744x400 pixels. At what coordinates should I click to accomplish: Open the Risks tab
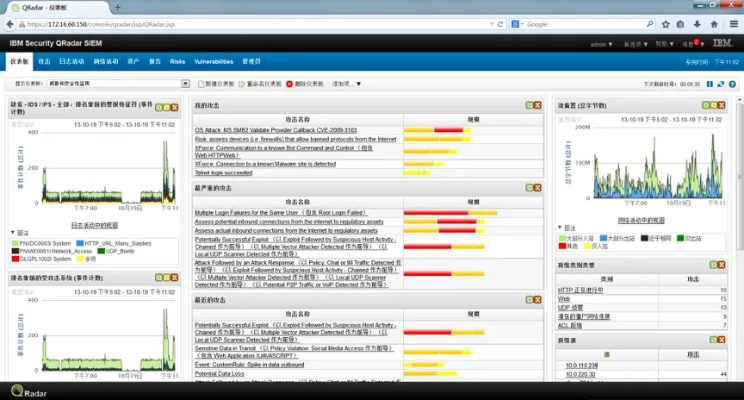point(177,61)
